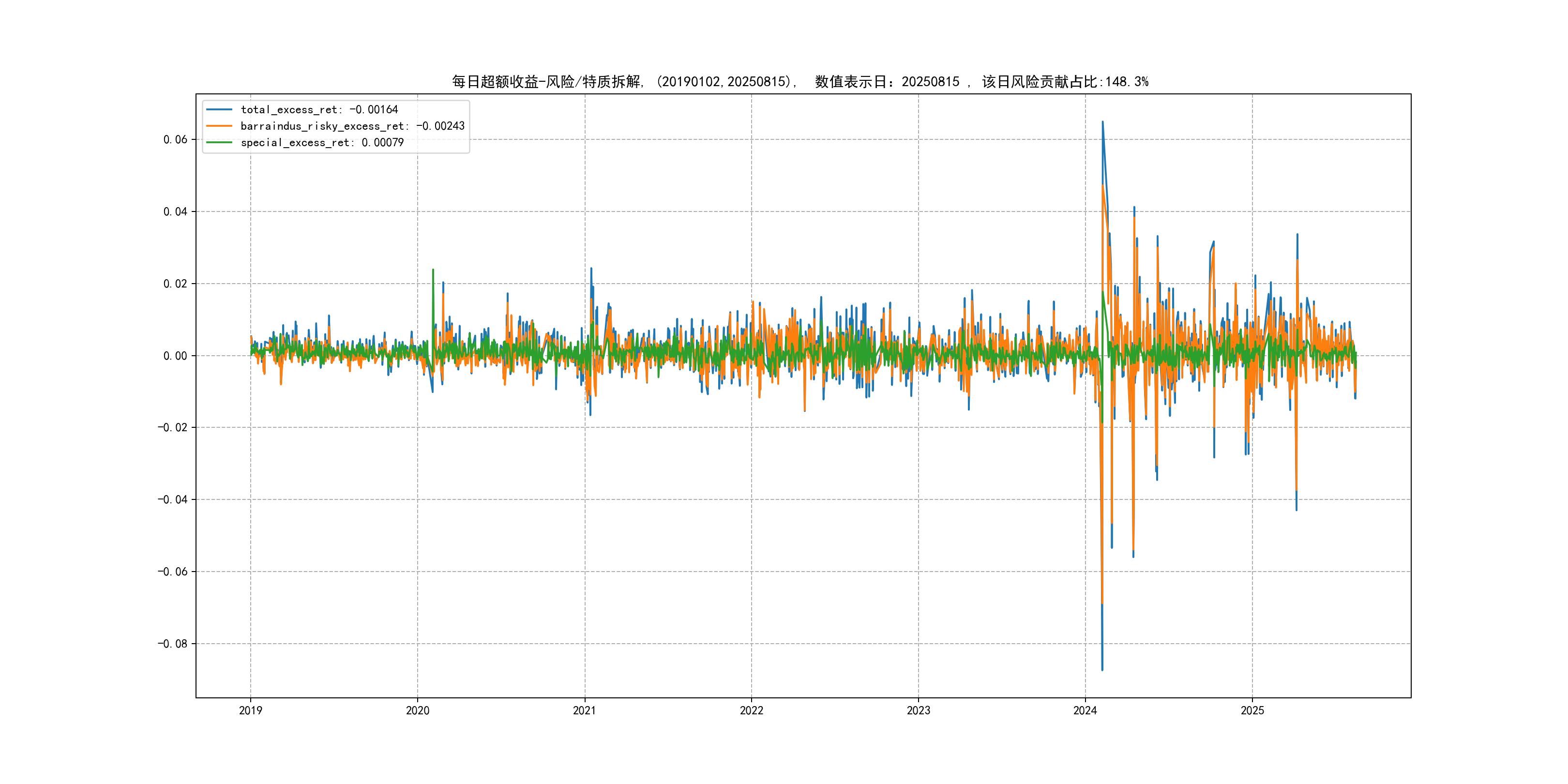Click the orange barraindus_risky_excess_ret legend line
The height and width of the screenshot is (784, 1568).
219,126
